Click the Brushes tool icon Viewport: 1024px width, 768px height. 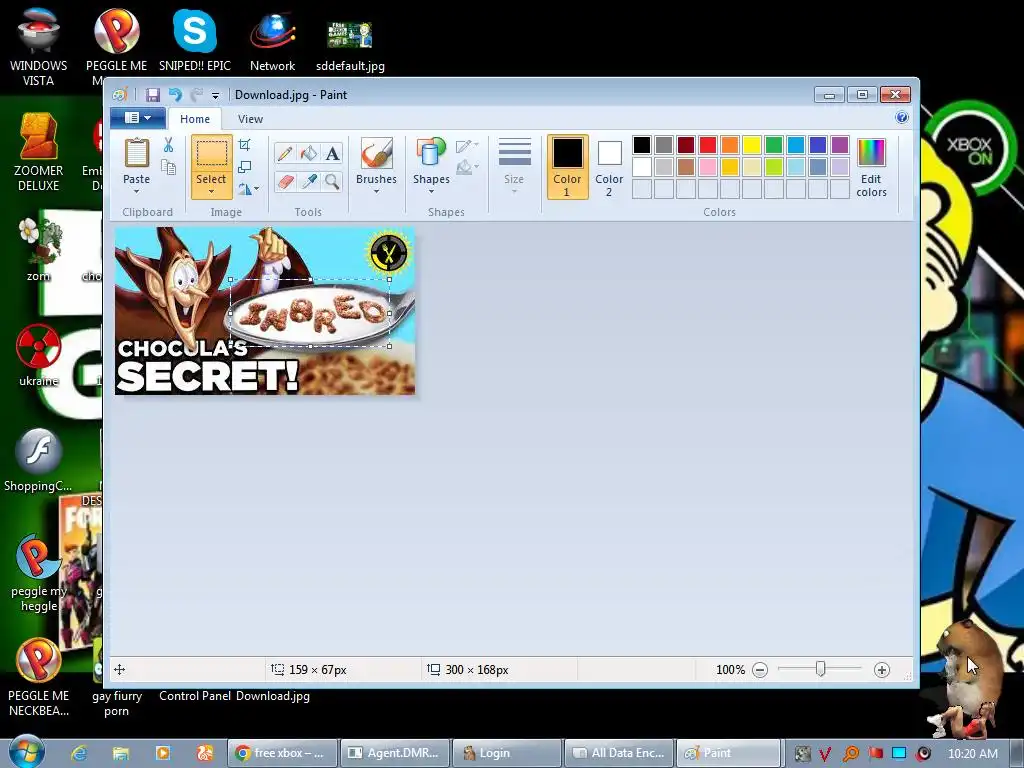(377, 153)
